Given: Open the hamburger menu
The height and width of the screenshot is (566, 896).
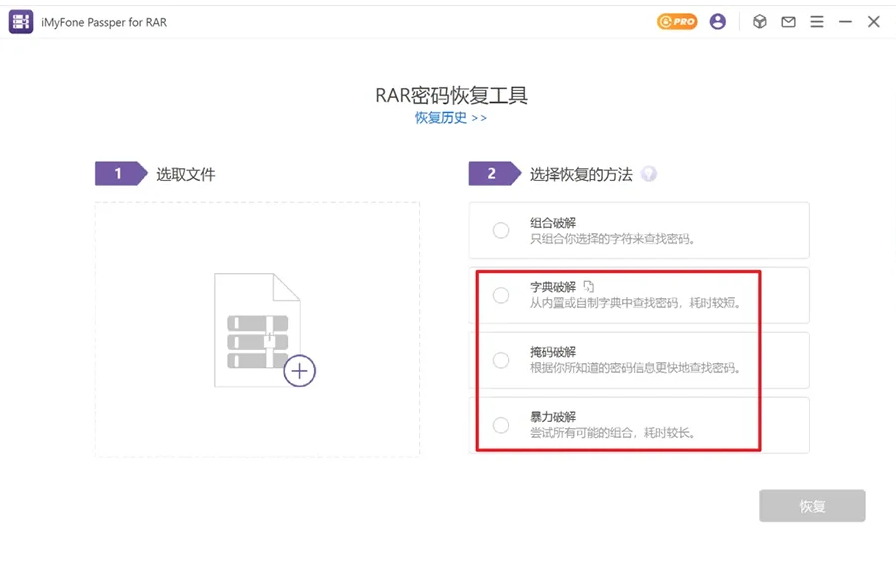Looking at the screenshot, I should click(817, 21).
